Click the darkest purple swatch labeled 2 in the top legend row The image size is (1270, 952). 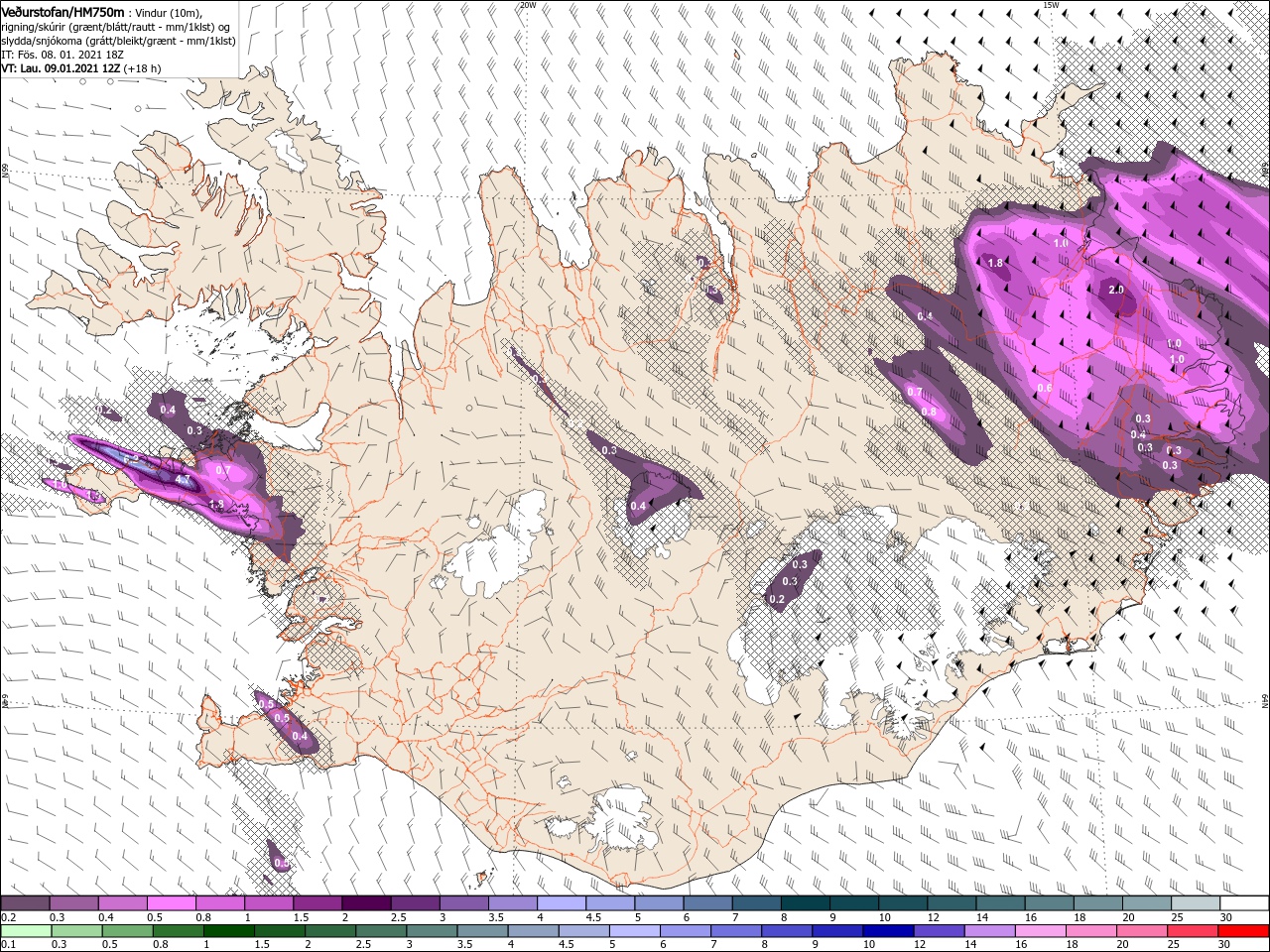(366, 902)
